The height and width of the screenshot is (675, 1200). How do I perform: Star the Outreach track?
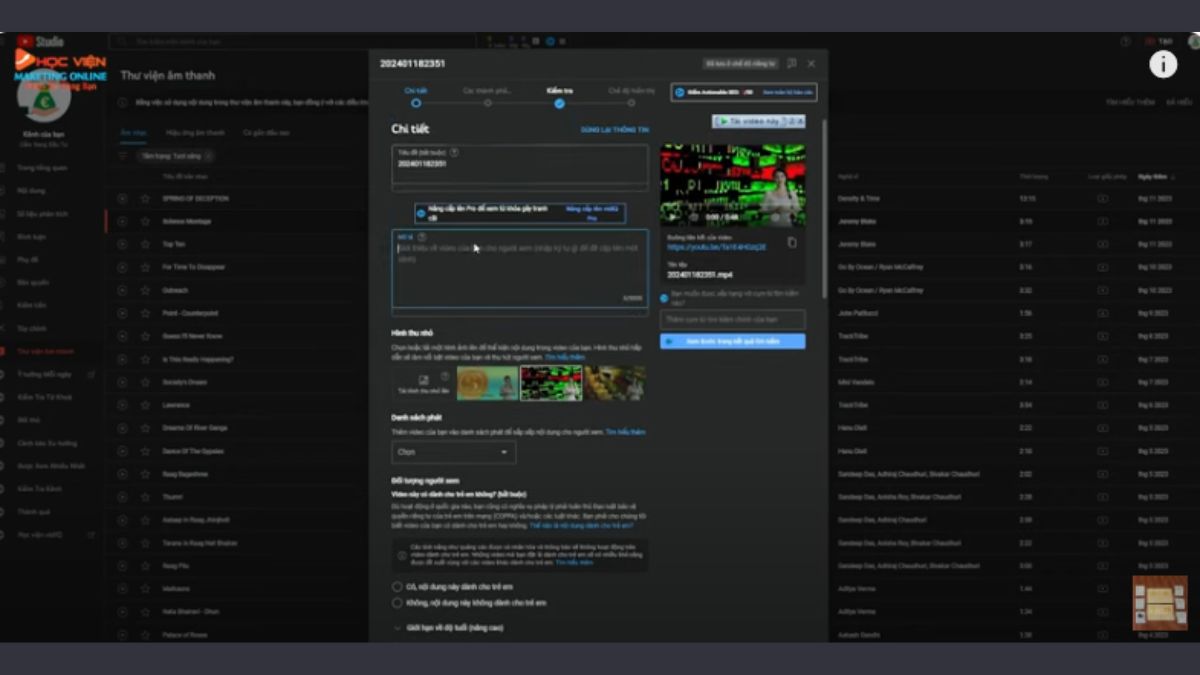[x=145, y=290]
